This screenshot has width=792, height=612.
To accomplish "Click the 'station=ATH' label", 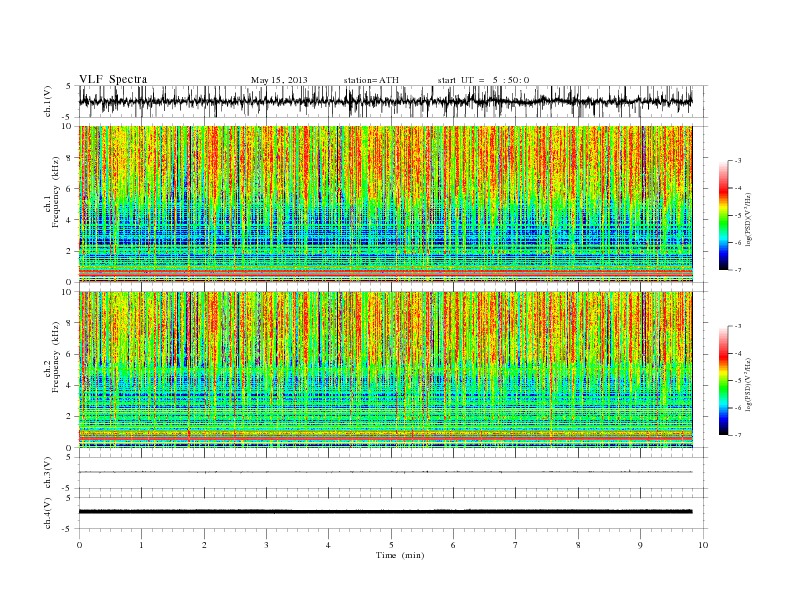I will tap(371, 80).
